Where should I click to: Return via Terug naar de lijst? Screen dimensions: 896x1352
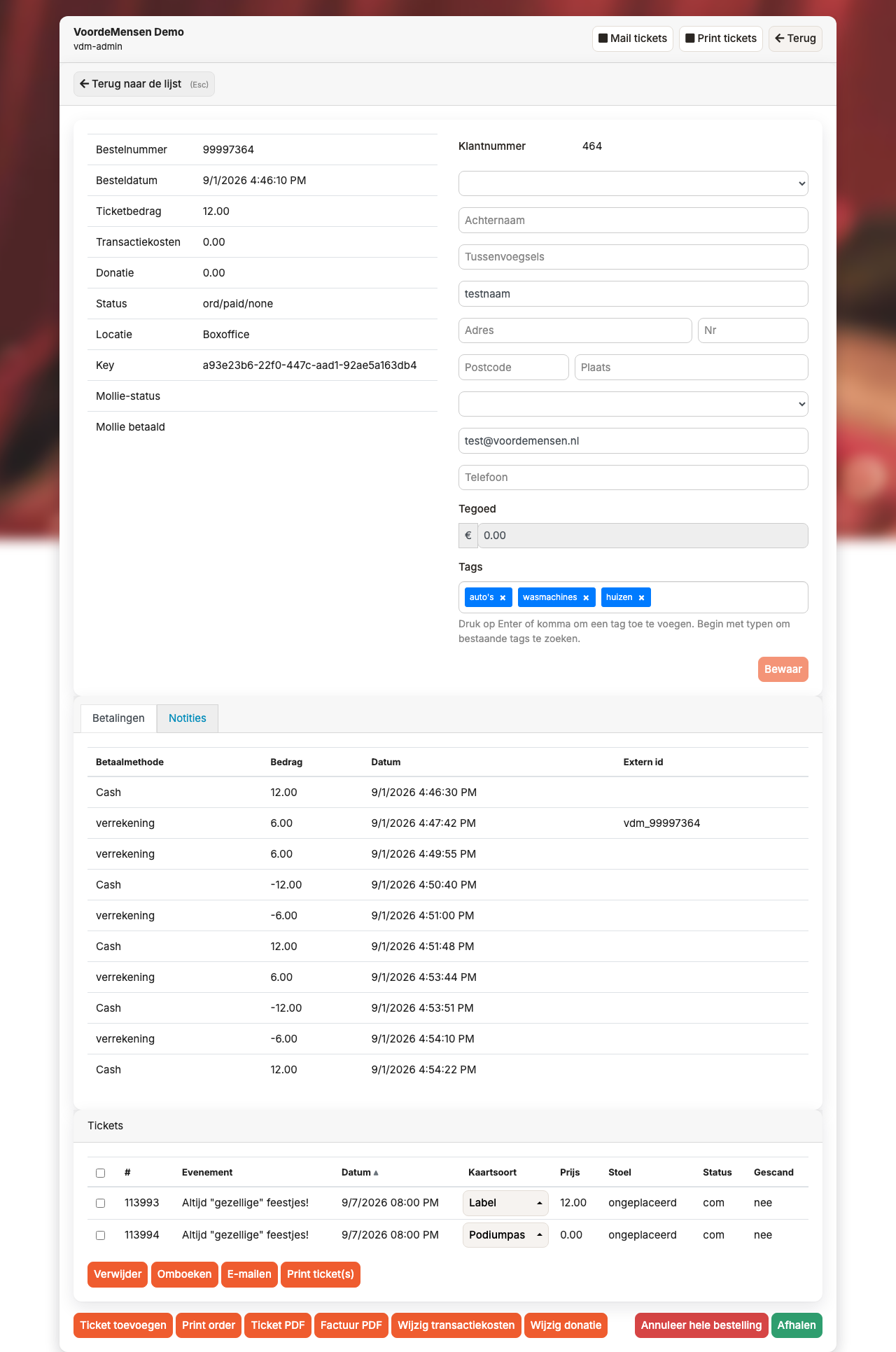point(144,84)
